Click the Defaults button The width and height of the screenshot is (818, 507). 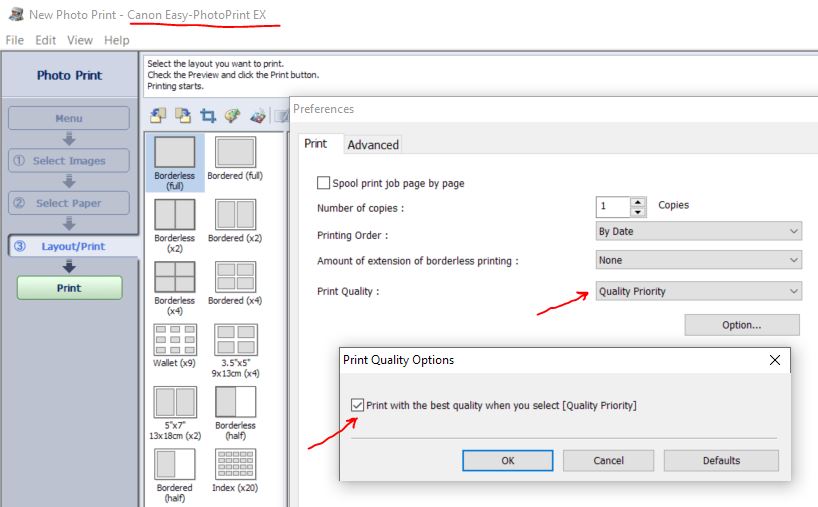pyautogui.click(x=720, y=461)
